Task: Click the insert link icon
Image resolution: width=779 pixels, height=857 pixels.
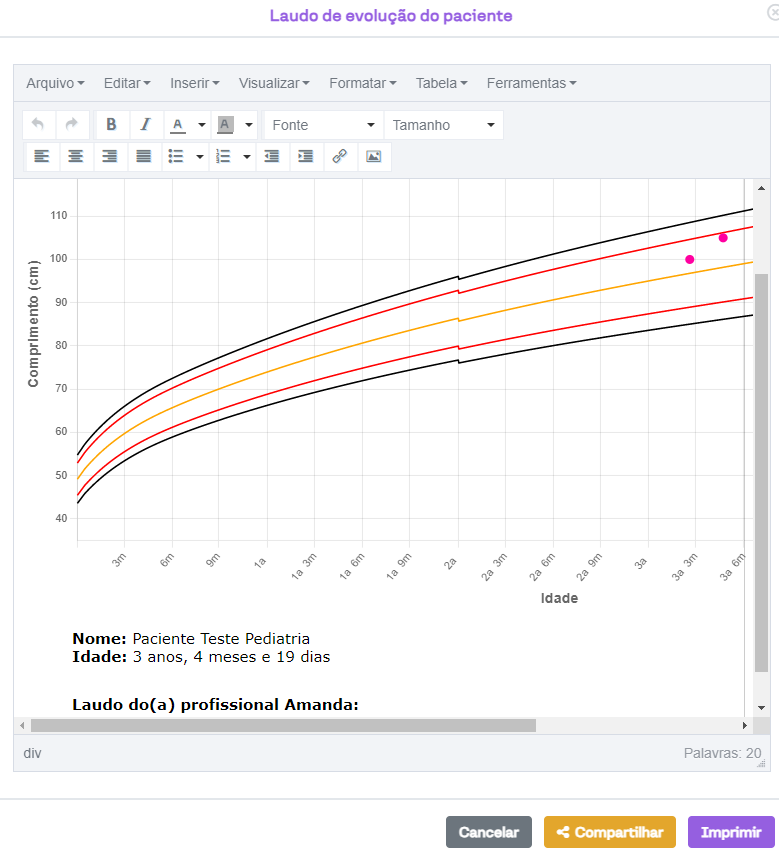Action: [340, 156]
